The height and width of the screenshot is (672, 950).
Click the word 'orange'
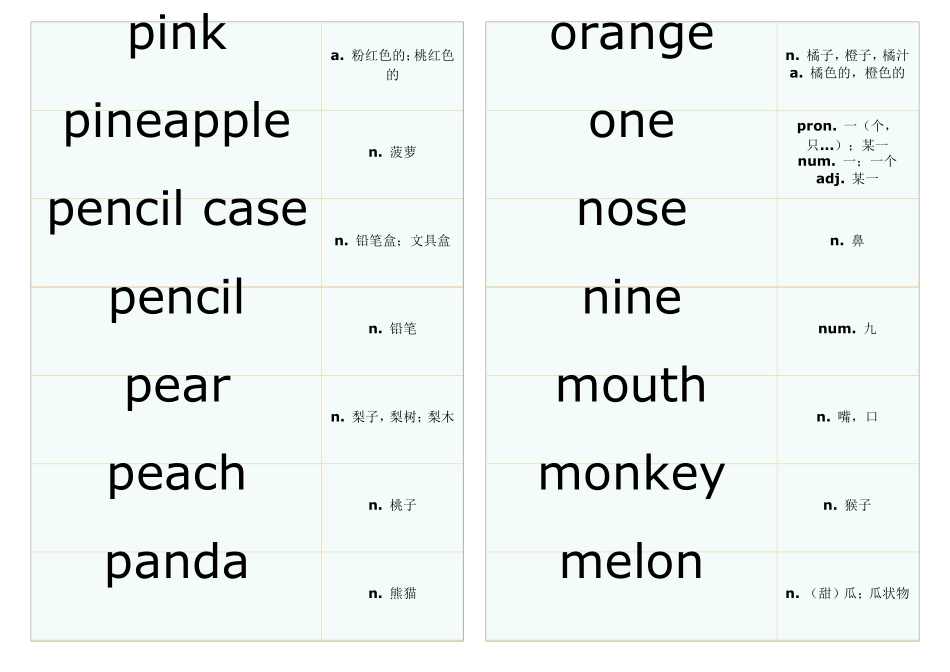tap(632, 36)
